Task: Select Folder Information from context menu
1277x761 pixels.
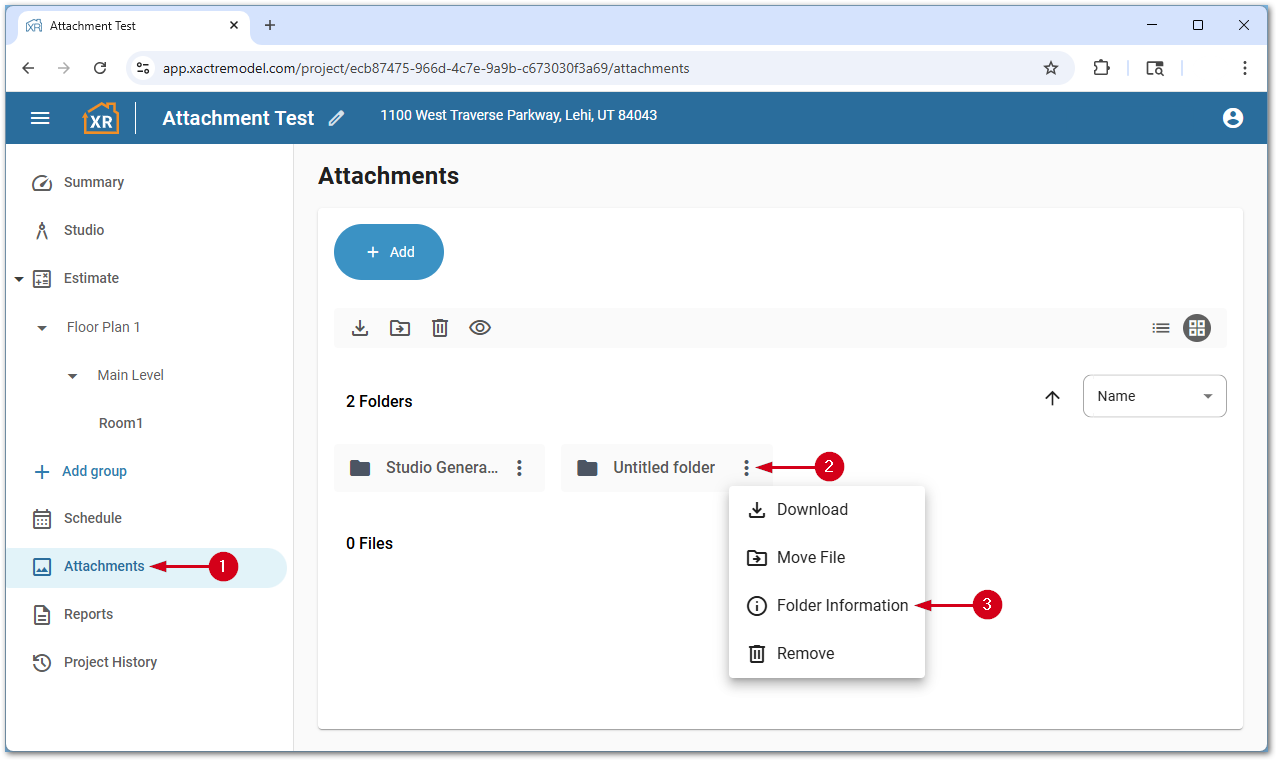Action: click(842, 606)
